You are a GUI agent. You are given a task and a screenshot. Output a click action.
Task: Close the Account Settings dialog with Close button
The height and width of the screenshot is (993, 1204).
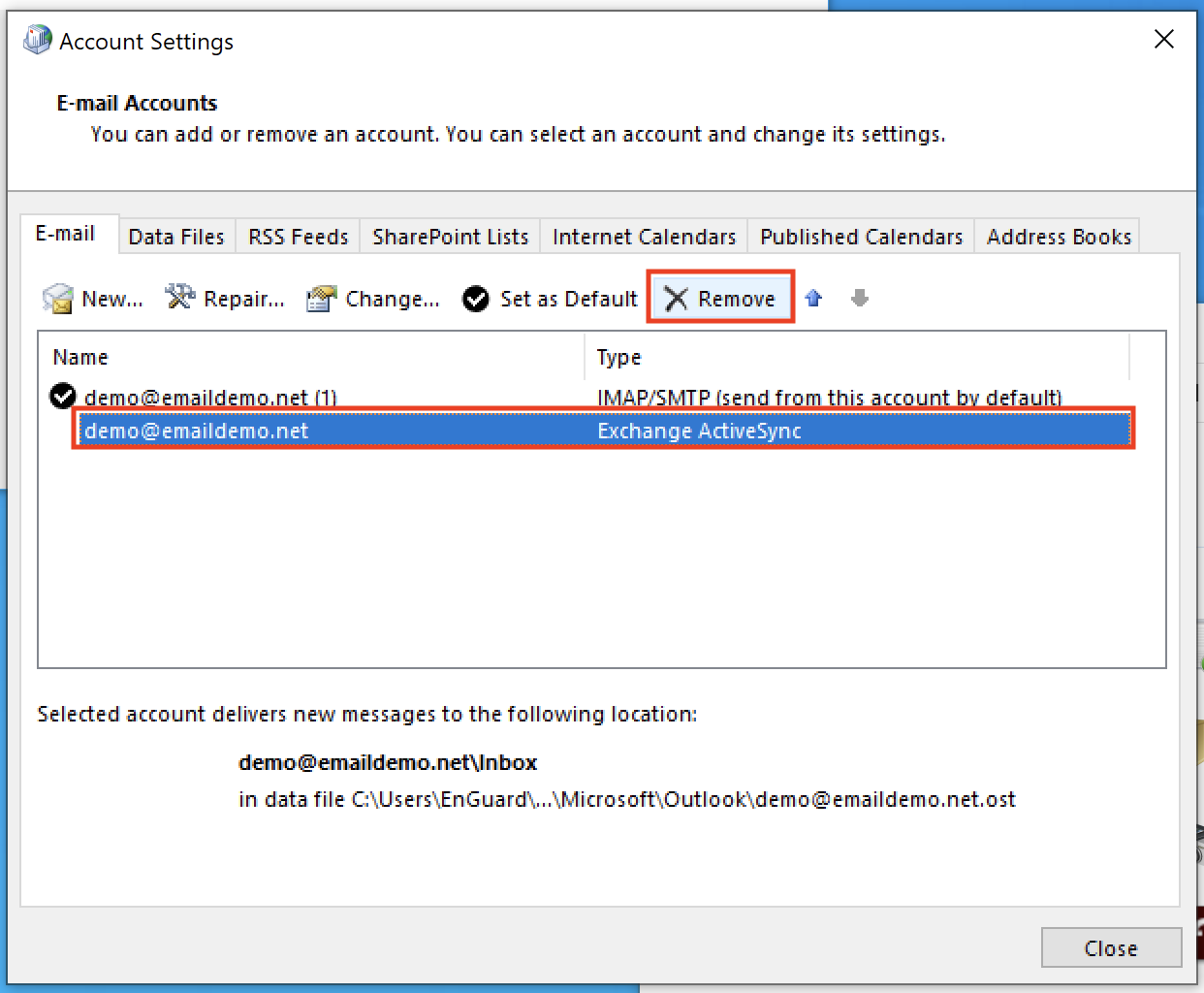[1112, 947]
